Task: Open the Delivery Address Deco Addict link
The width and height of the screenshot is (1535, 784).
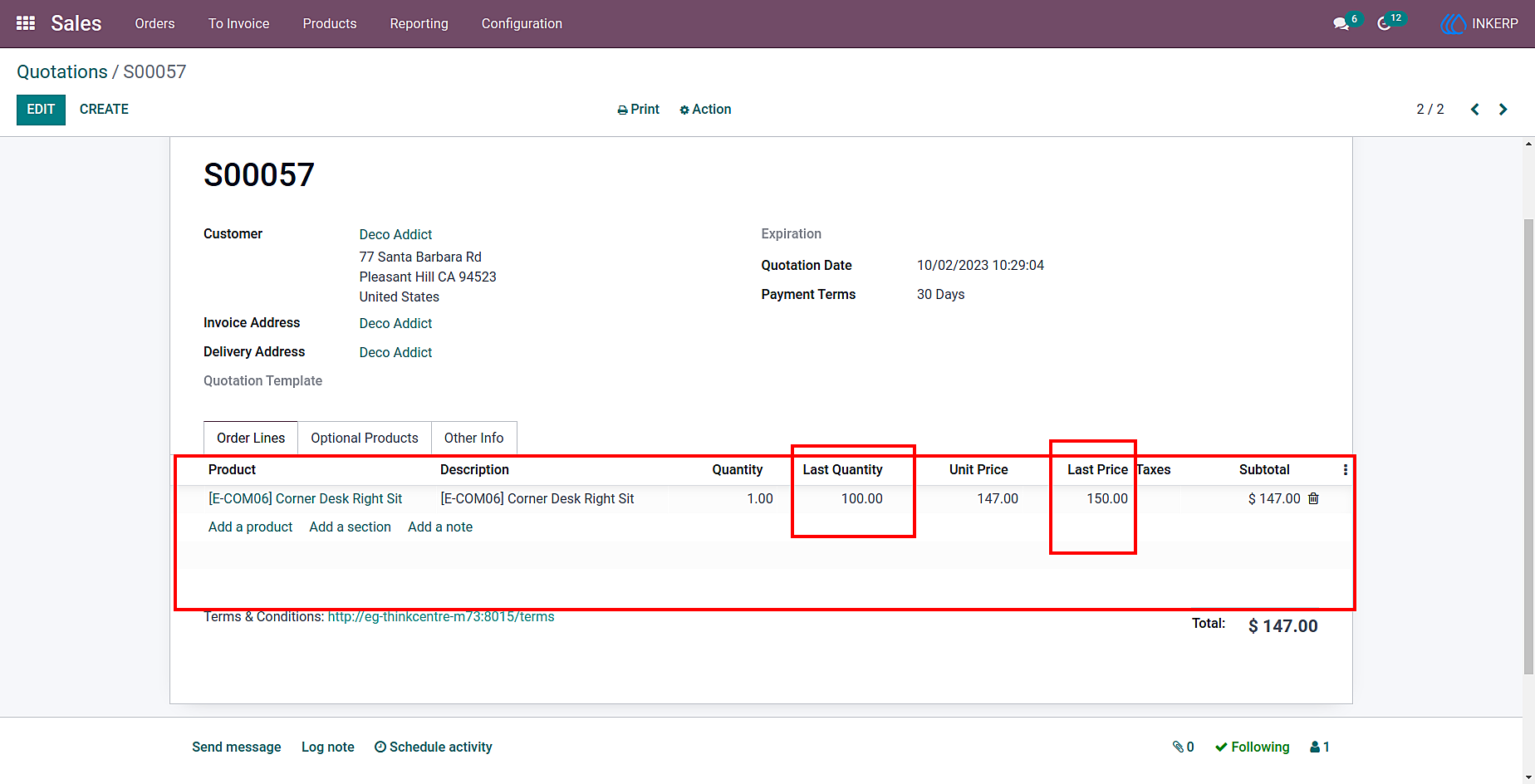Action: pyautogui.click(x=395, y=352)
